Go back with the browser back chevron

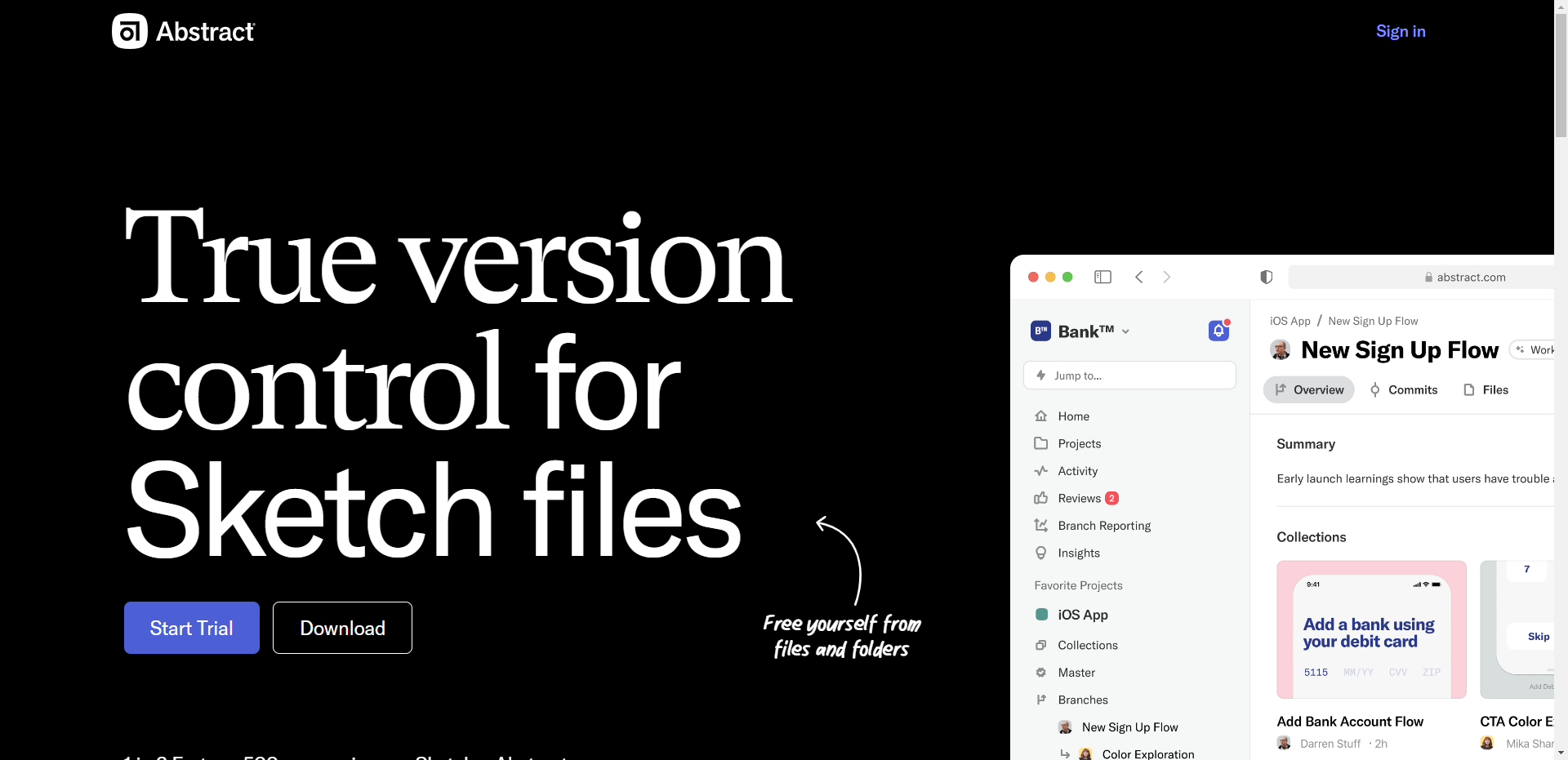pos(1139,277)
